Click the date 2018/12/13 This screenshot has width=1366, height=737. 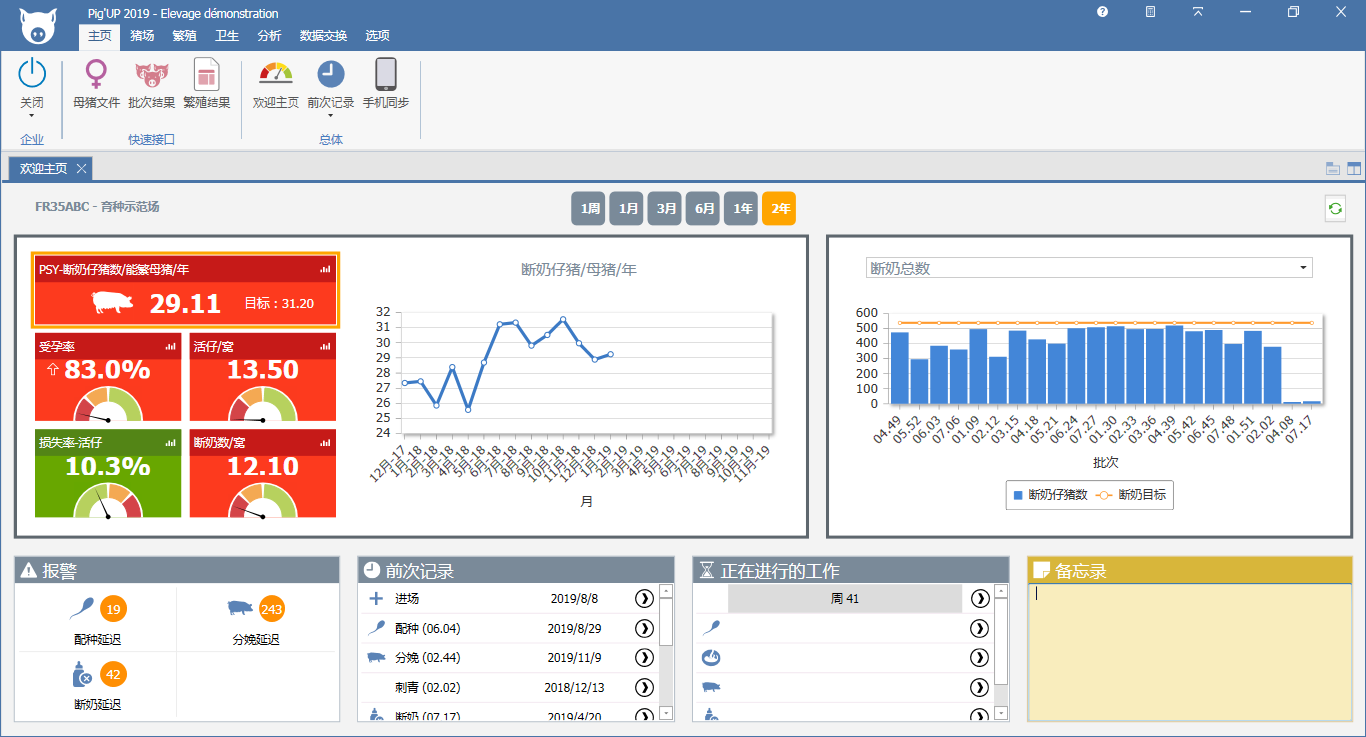tap(572, 688)
